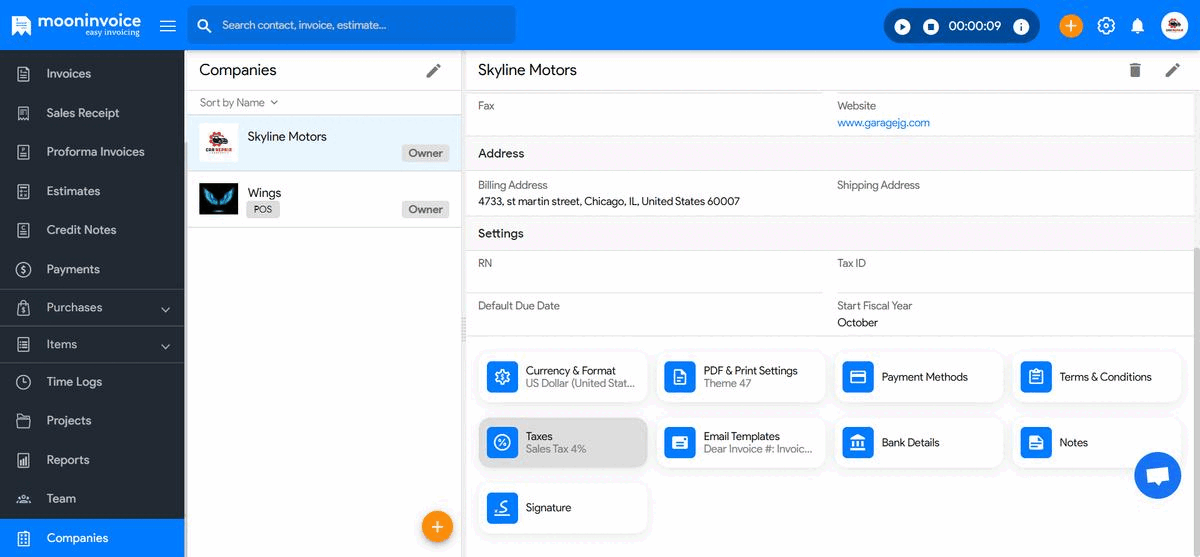The height and width of the screenshot is (557, 1200).
Task: Open the Sort by Name dropdown
Action: pyautogui.click(x=239, y=103)
